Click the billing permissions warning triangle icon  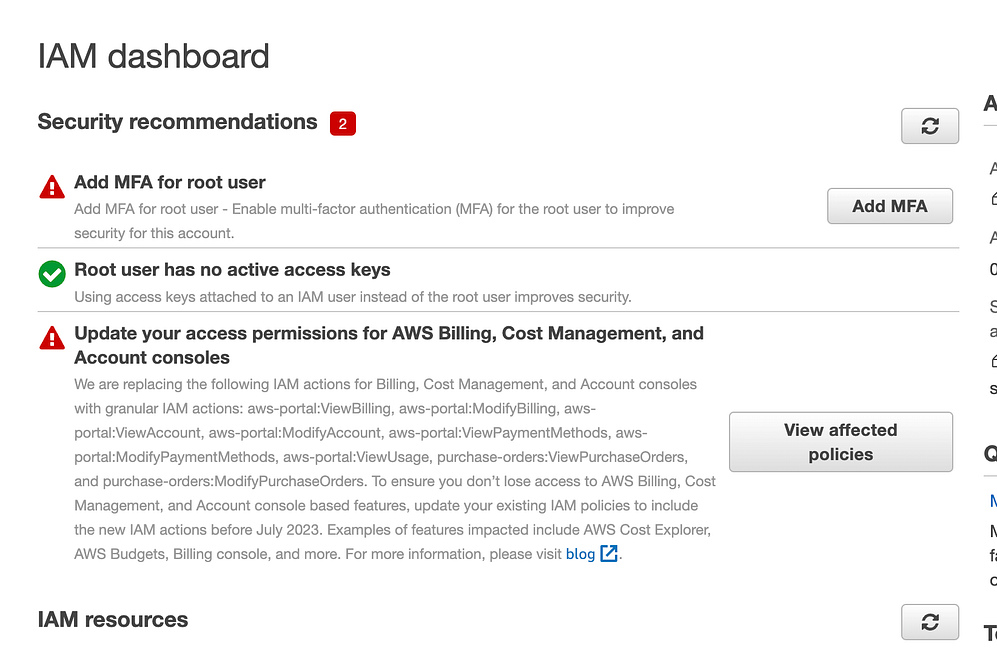52,338
